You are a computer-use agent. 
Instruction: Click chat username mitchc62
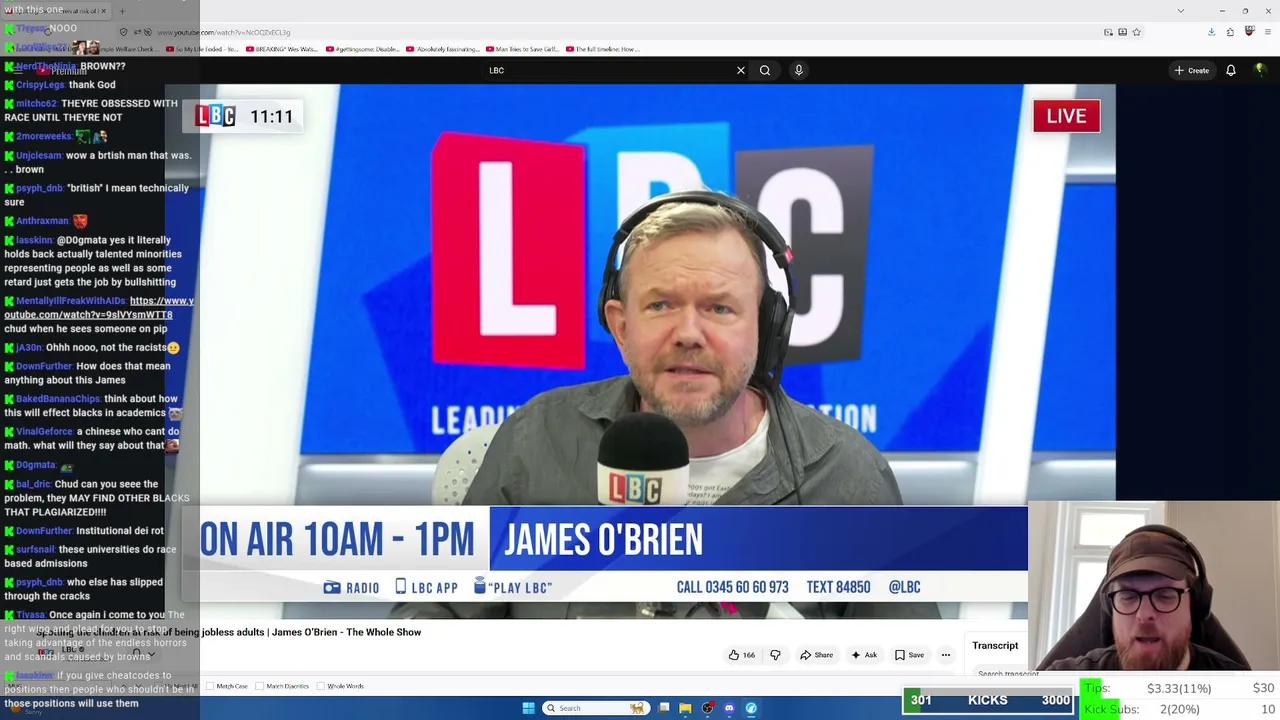point(37,103)
